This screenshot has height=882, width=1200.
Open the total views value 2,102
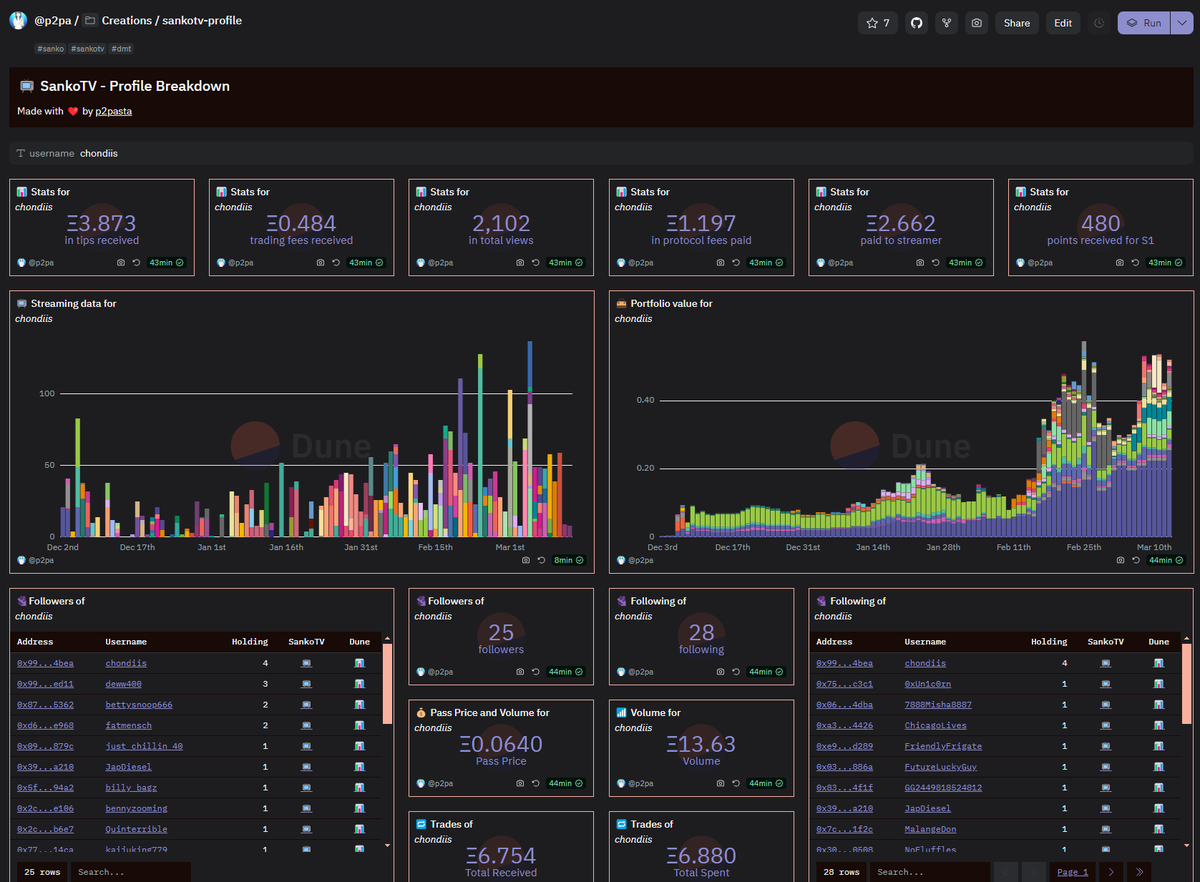point(501,223)
